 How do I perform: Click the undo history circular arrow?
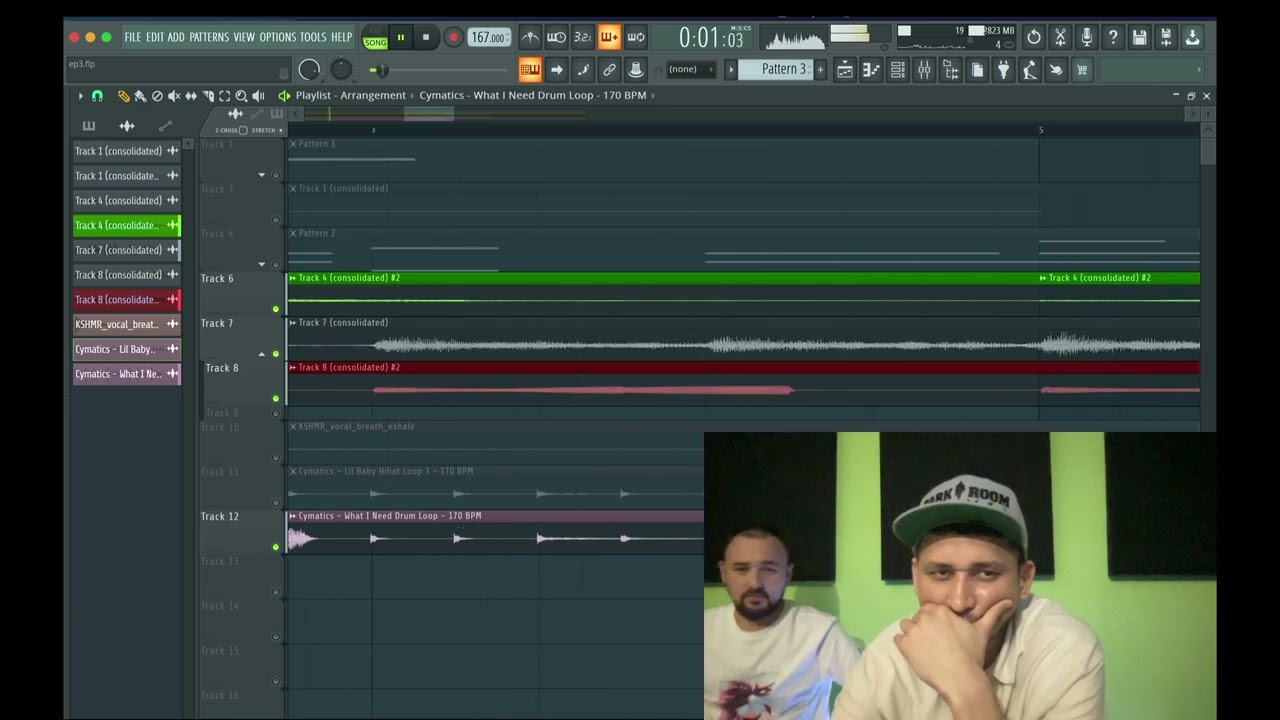[1034, 38]
